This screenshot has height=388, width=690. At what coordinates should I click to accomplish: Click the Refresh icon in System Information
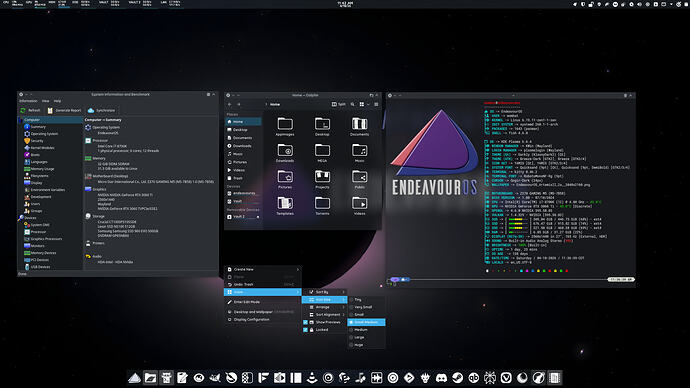[23, 110]
